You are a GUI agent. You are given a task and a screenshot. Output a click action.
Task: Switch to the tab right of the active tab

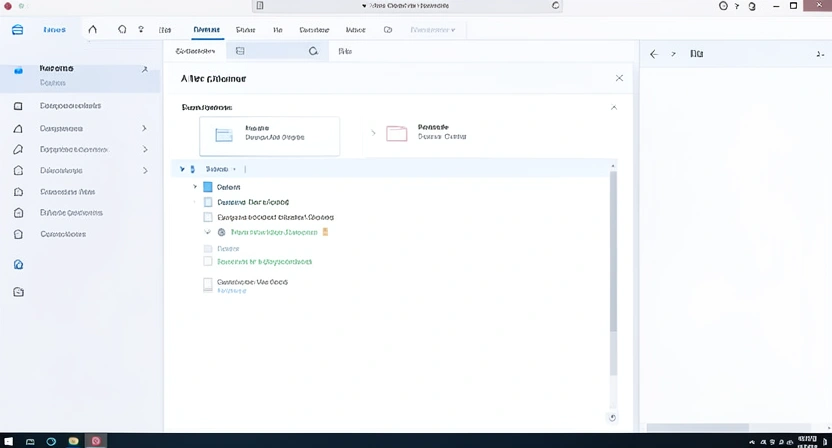click(245, 30)
